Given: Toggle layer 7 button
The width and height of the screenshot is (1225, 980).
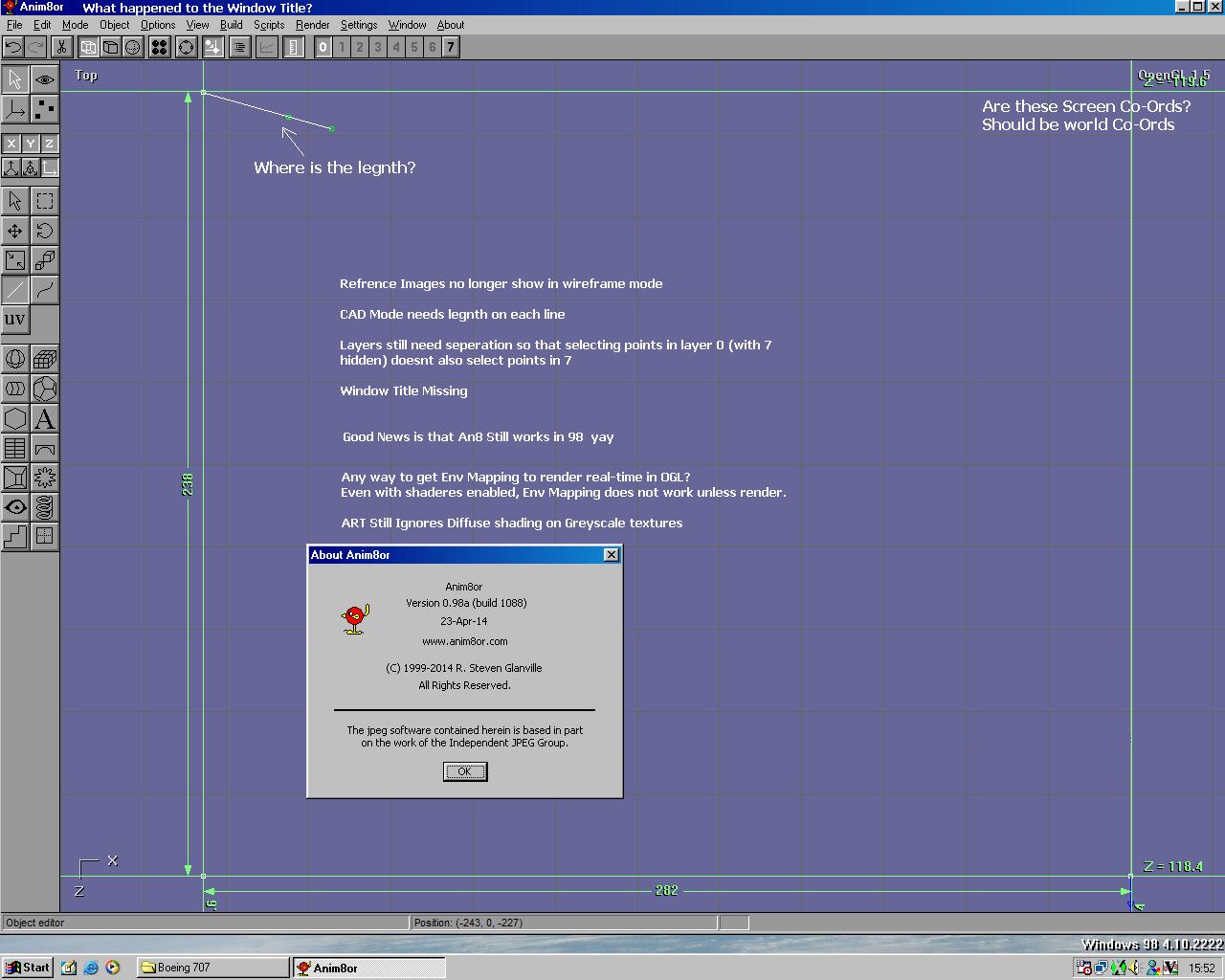Looking at the screenshot, I should click(451, 46).
